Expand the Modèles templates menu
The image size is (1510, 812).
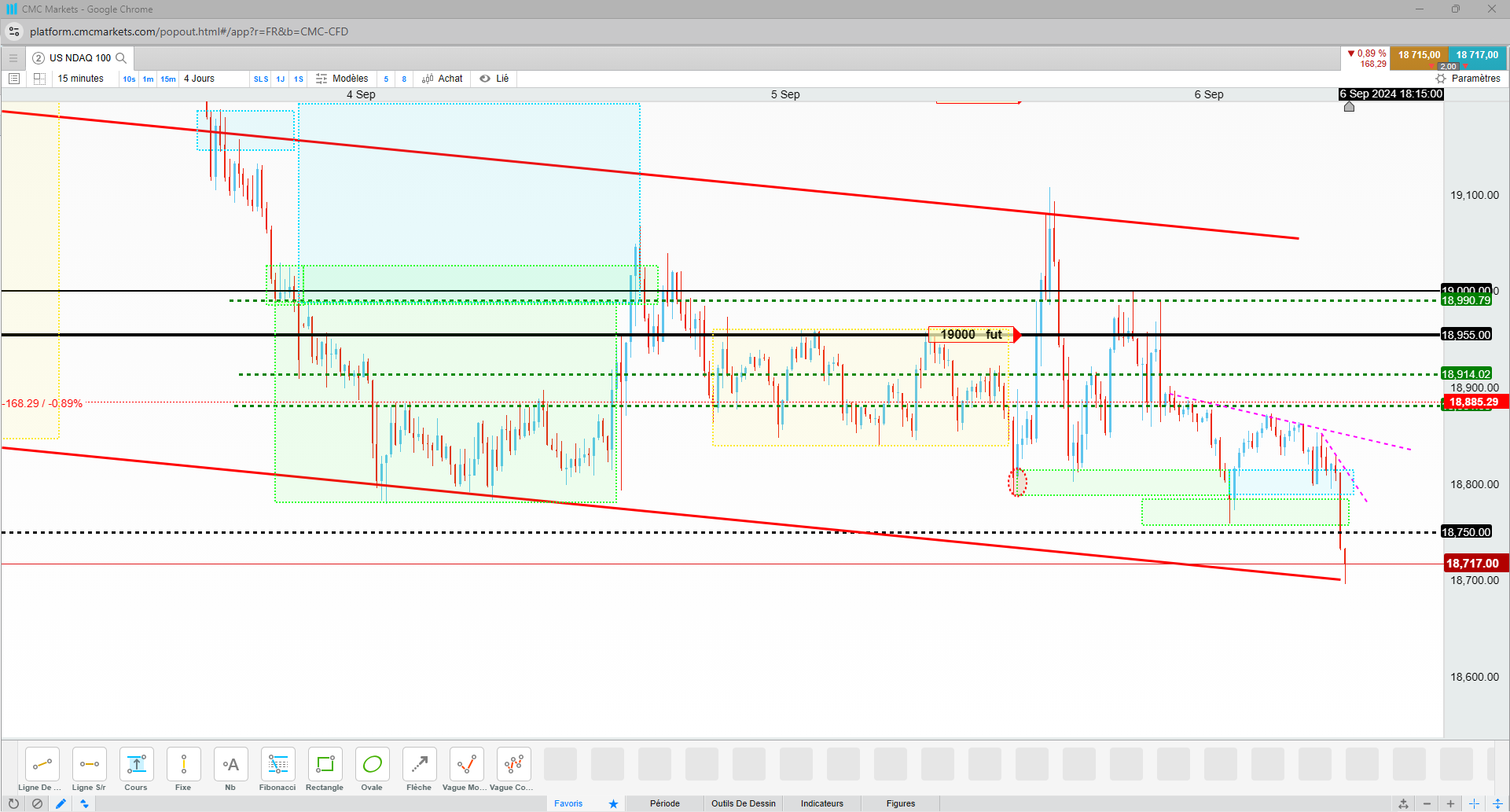(342, 79)
